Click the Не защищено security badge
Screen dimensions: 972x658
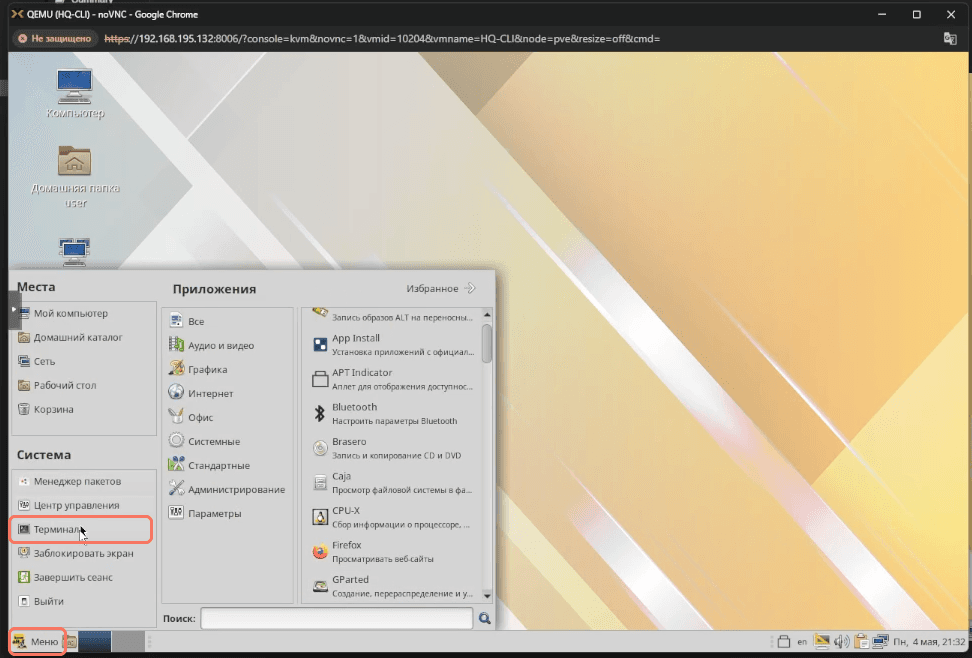[55, 38]
